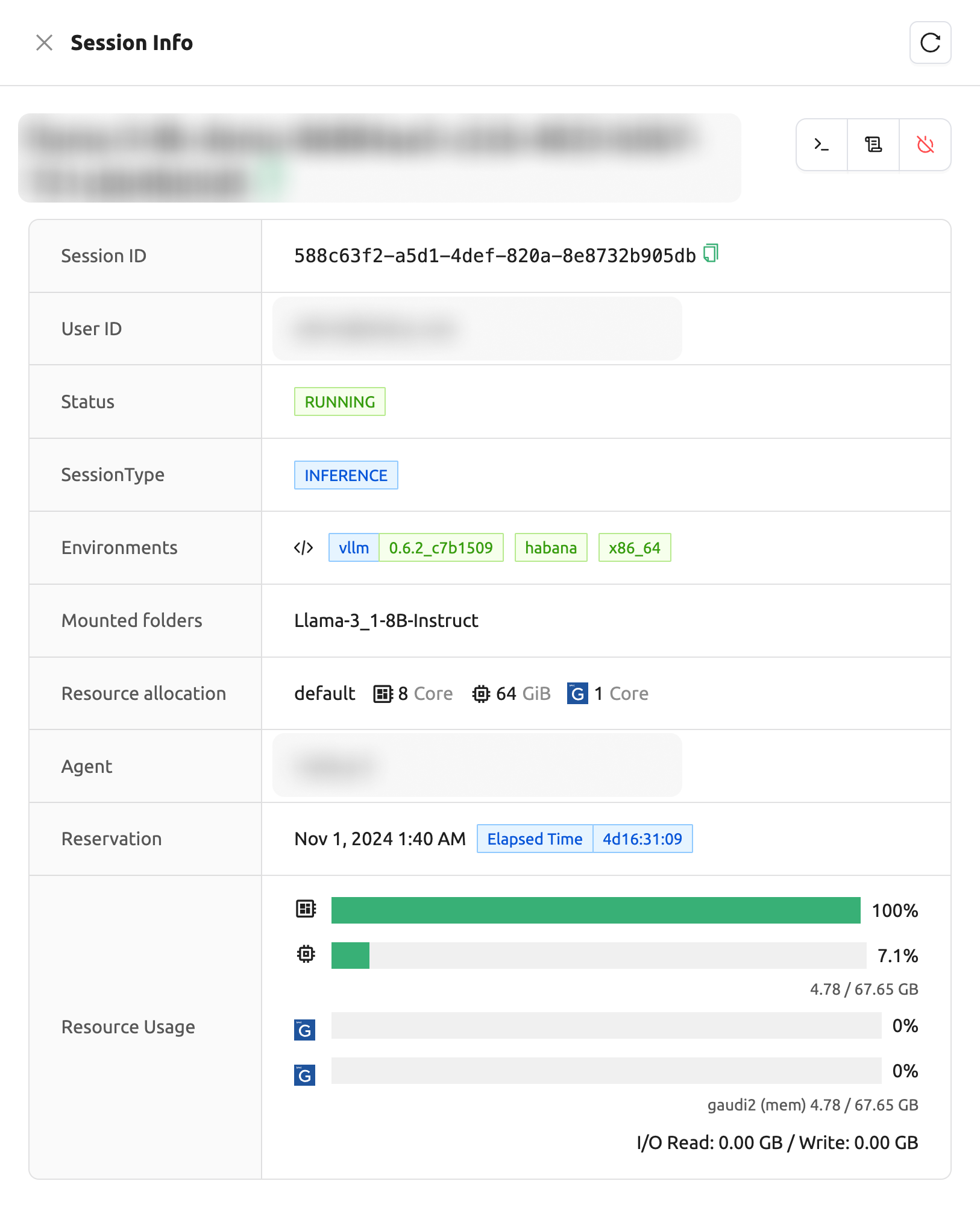Click first Gaudi icon in Resource Usage

[x=305, y=1030]
